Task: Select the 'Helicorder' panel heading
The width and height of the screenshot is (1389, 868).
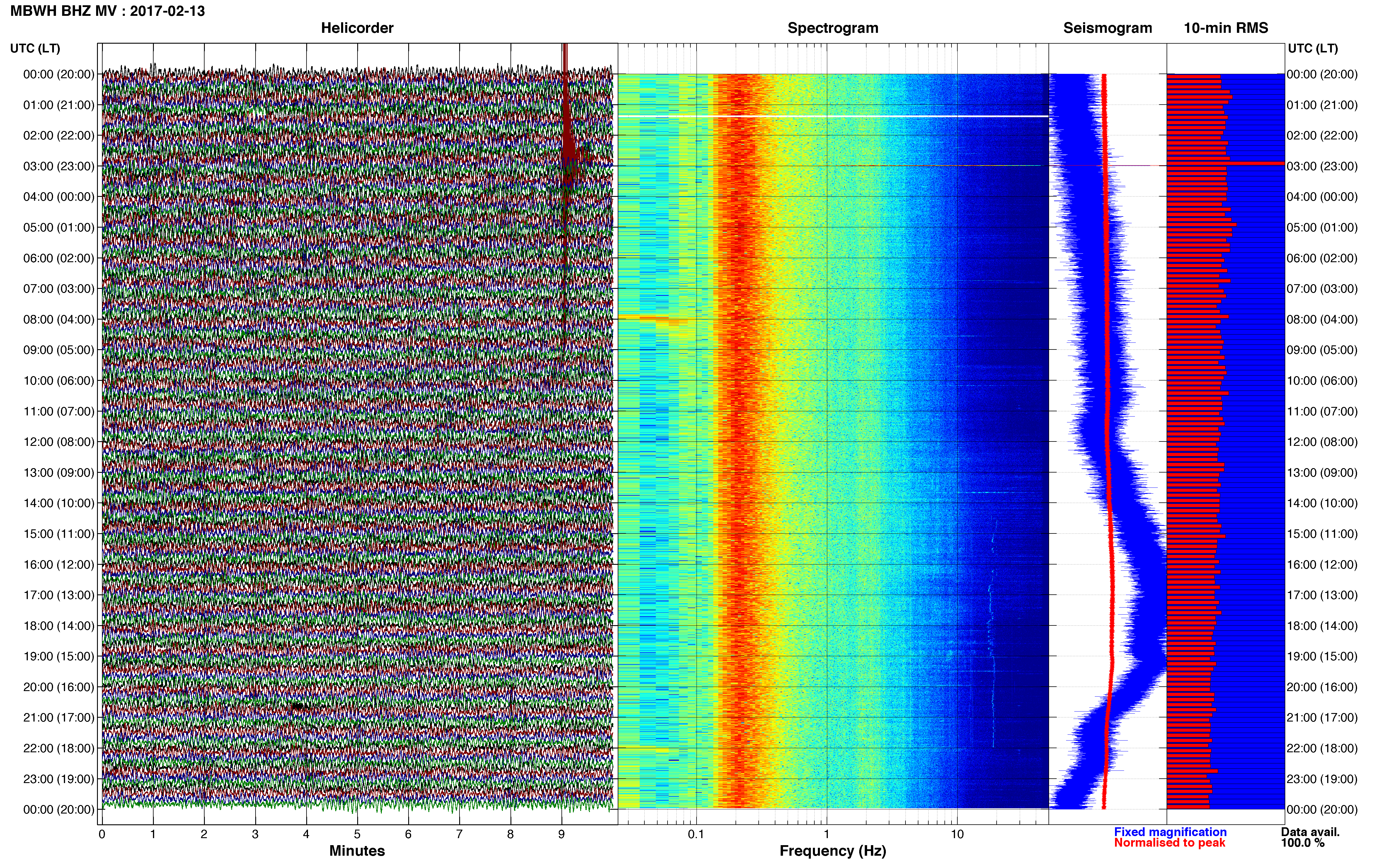Action: point(357,28)
